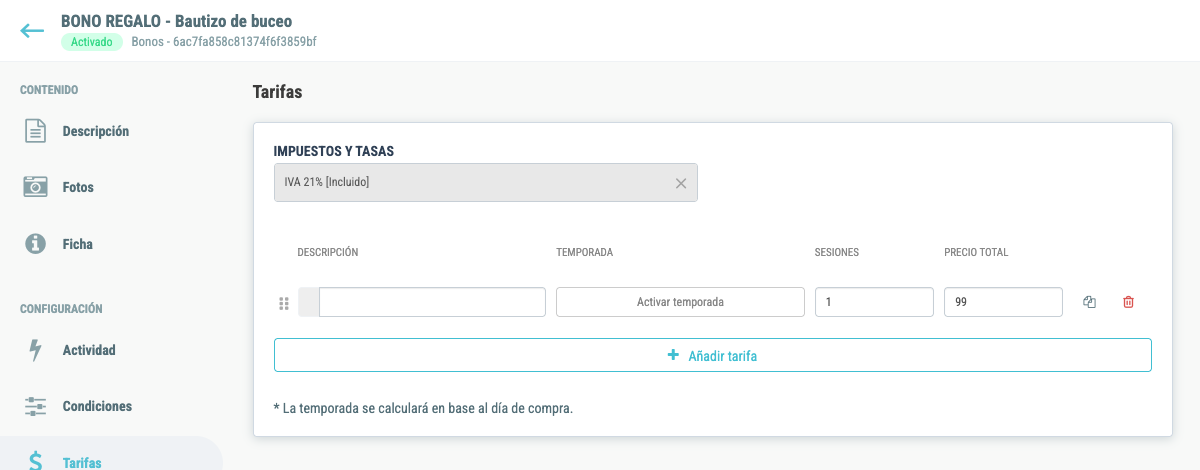Grab the tariff row drag handle

pos(283,303)
